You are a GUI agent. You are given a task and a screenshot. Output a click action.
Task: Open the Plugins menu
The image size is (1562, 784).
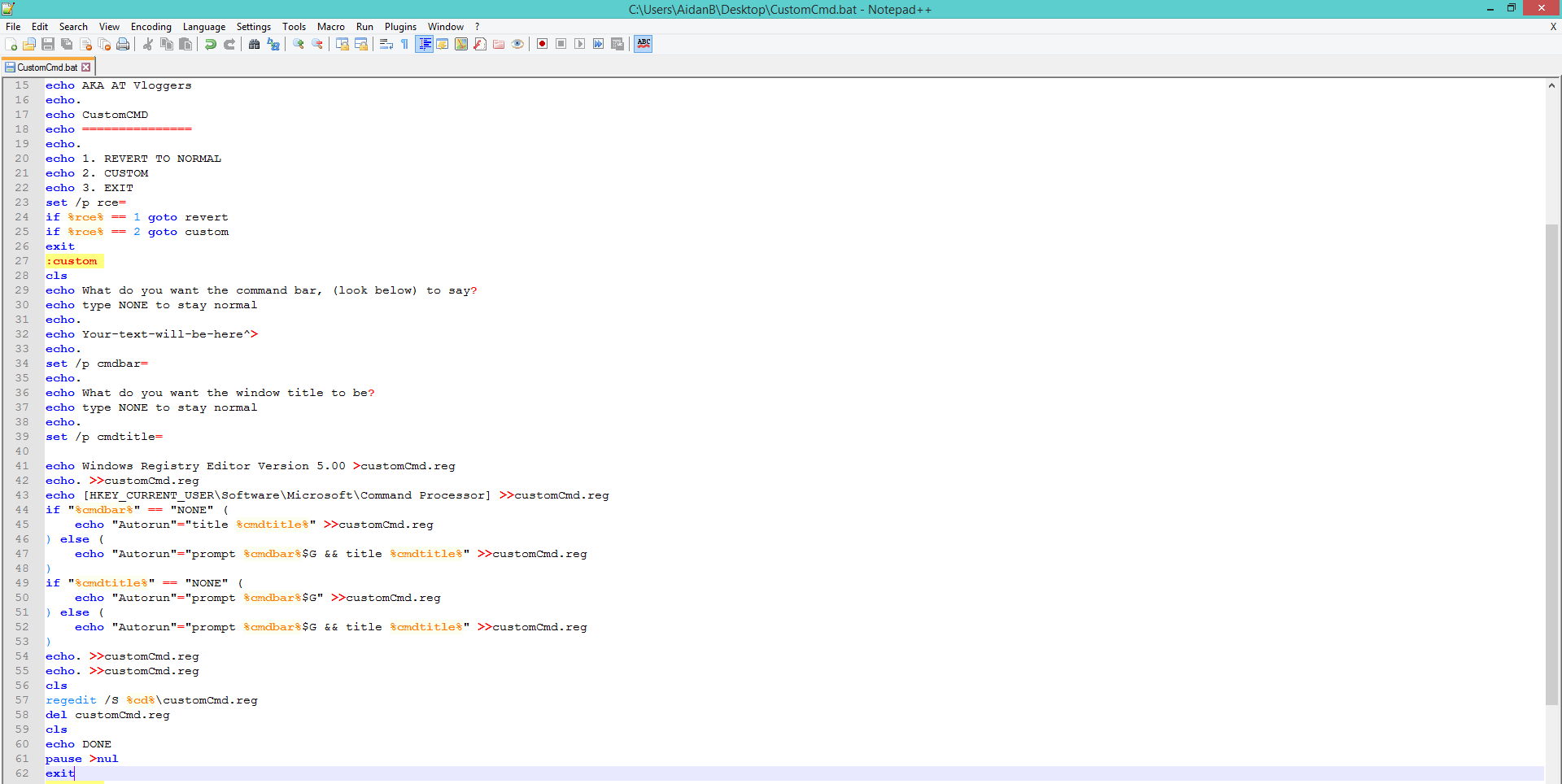pyautogui.click(x=399, y=26)
